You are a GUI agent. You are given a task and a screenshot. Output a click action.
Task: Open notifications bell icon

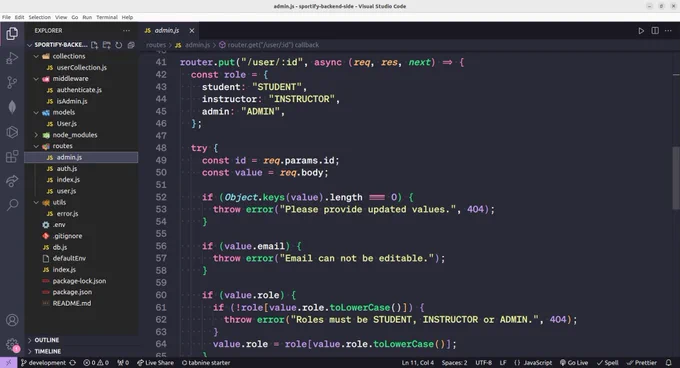click(669, 363)
